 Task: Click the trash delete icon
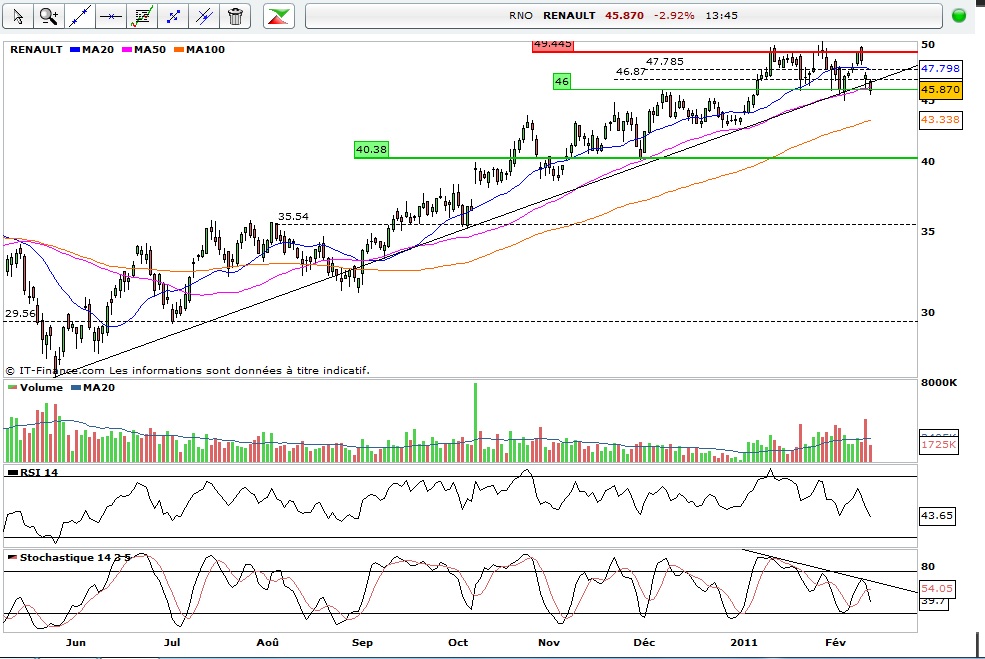236,16
